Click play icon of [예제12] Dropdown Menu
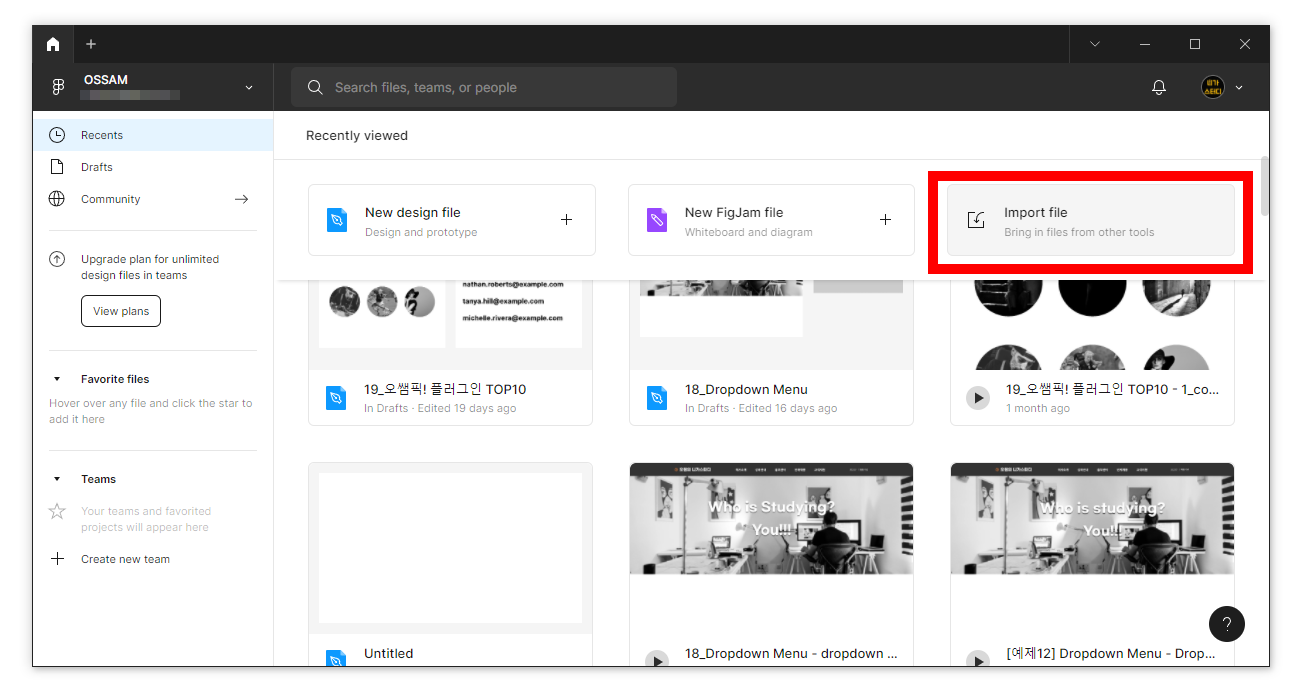Image resolution: width=1302 pixels, height=696 pixels. point(978,660)
